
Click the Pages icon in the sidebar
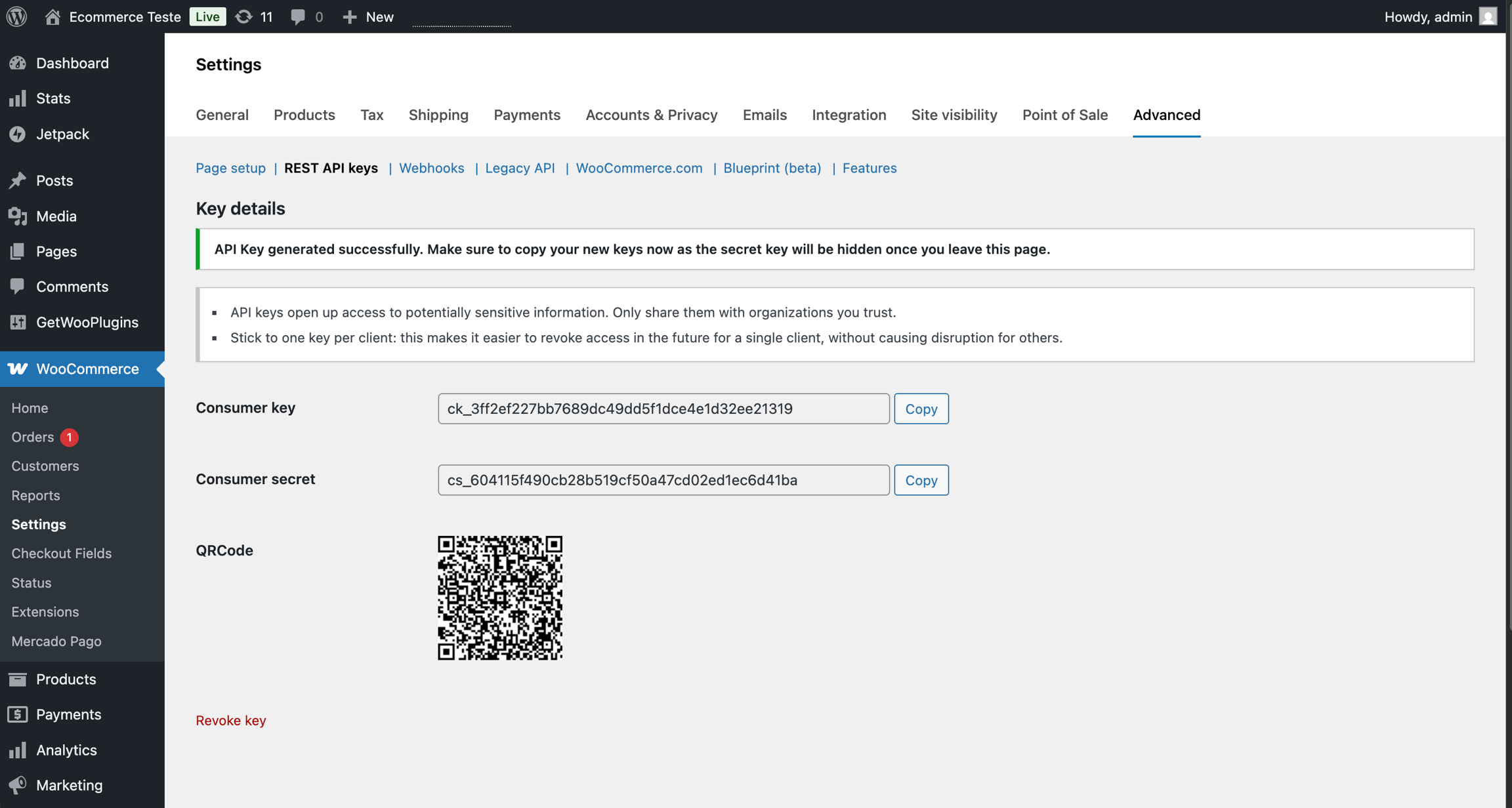tap(18, 251)
